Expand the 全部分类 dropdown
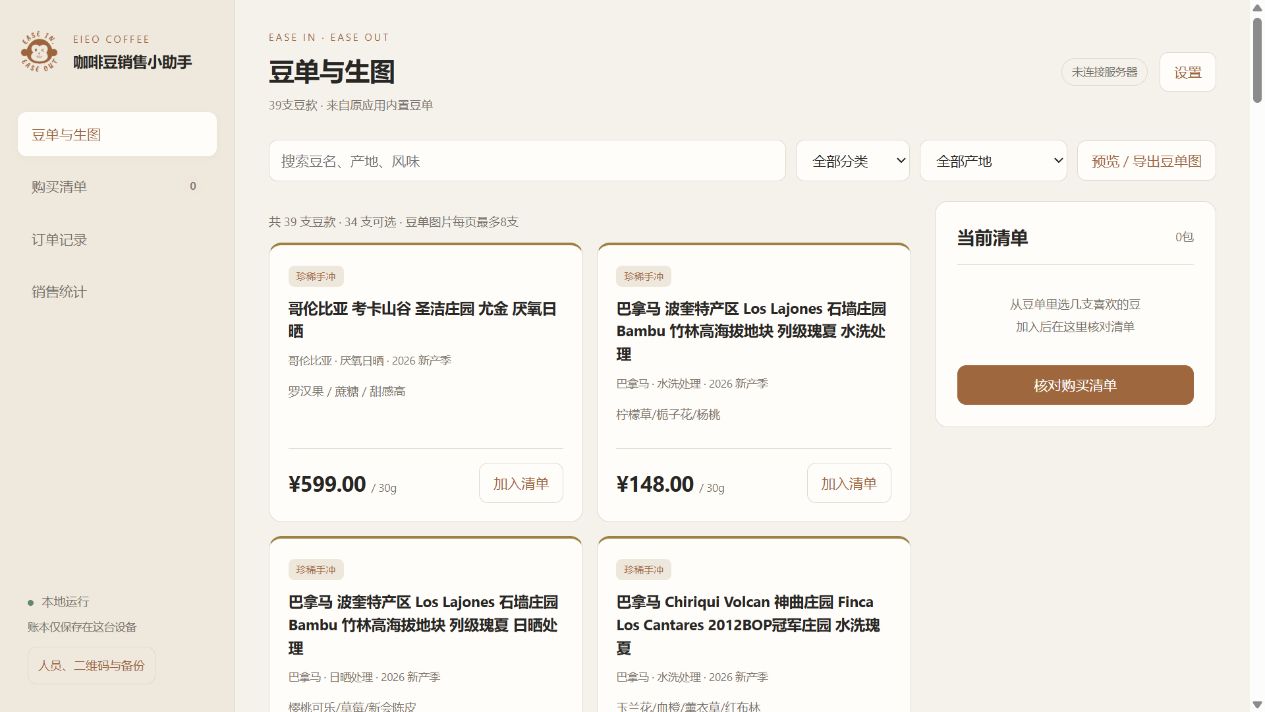This screenshot has width=1265, height=712. point(852,161)
